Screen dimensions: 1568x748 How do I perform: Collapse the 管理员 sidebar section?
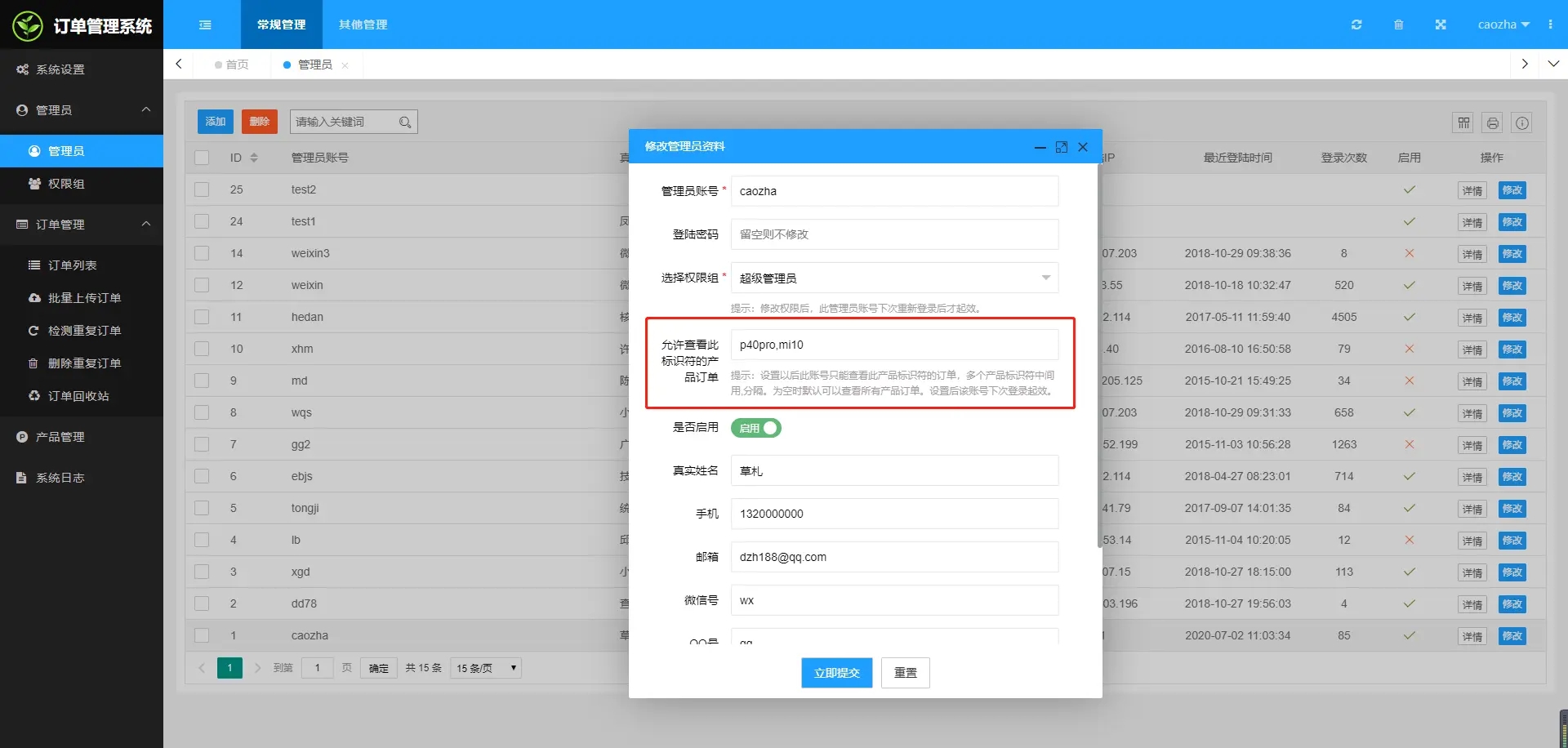[82, 109]
